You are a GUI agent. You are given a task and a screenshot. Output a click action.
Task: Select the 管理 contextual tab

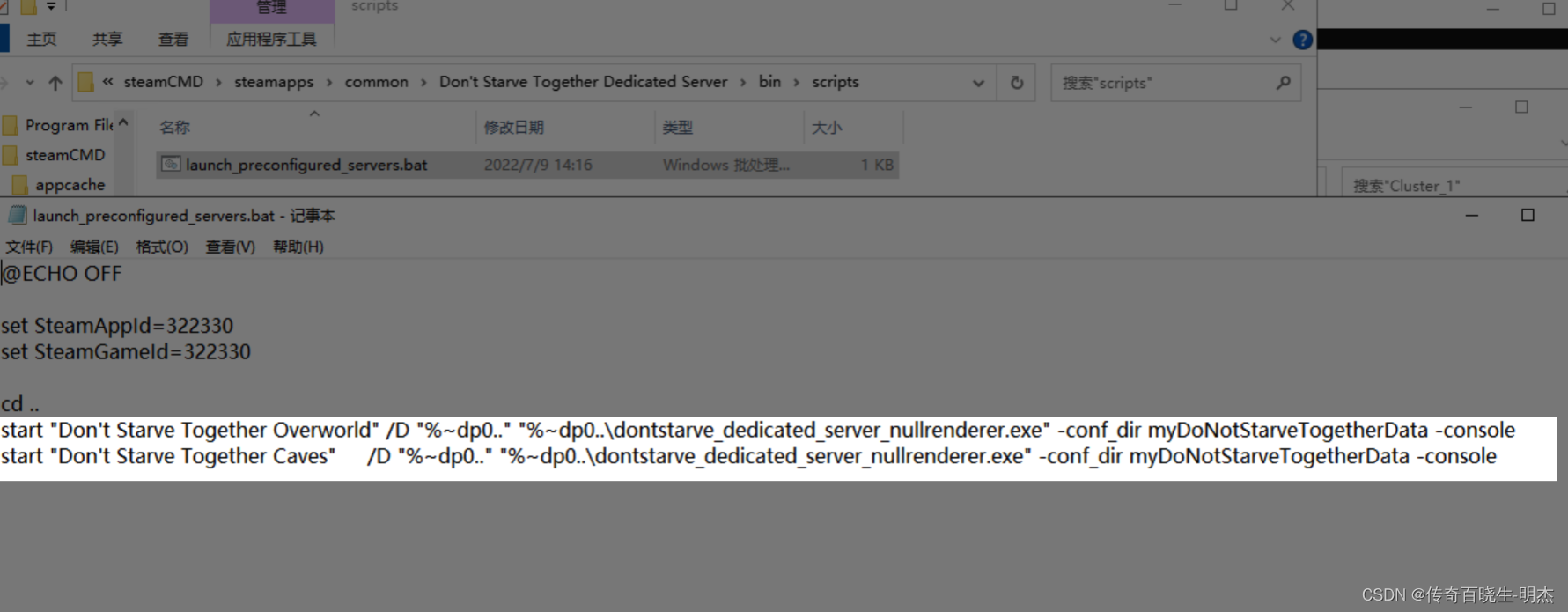pos(271,7)
